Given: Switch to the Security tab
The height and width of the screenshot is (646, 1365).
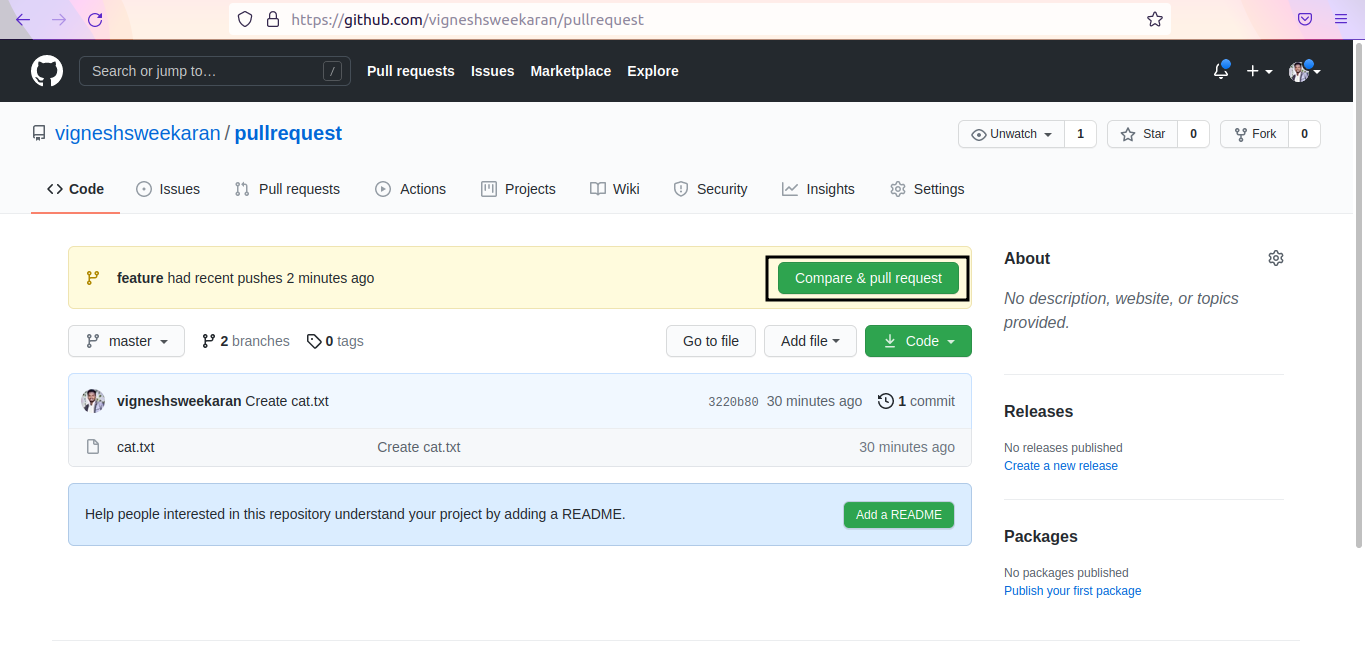Looking at the screenshot, I should tap(711, 189).
